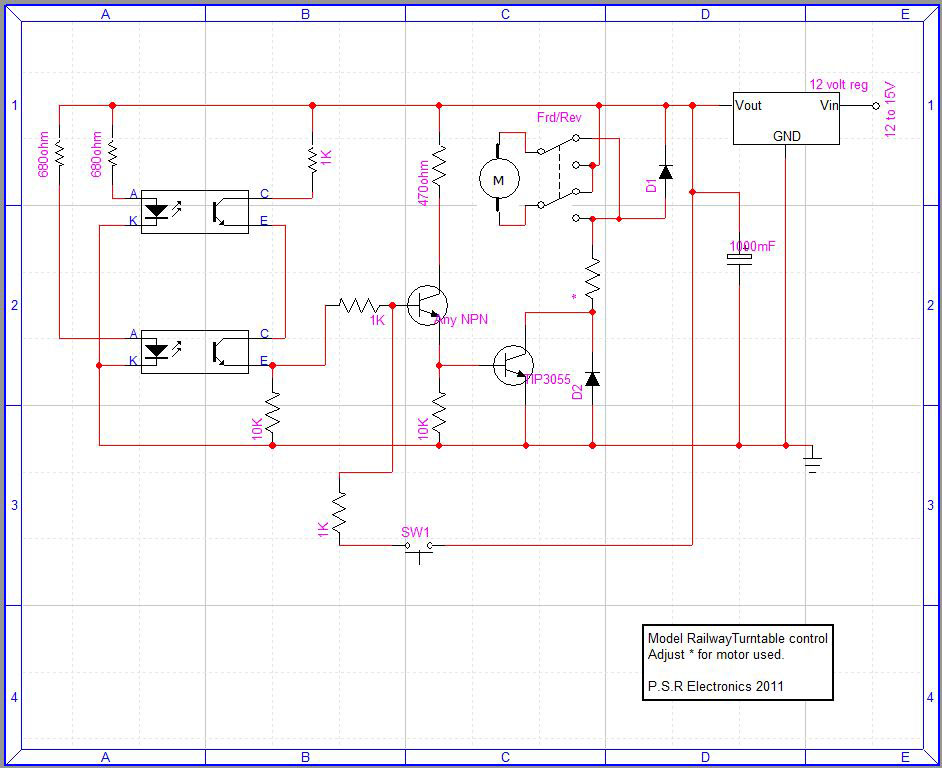This screenshot has height=768, width=942.
Task: Select the lower optocoupler component
Action: pos(194,351)
